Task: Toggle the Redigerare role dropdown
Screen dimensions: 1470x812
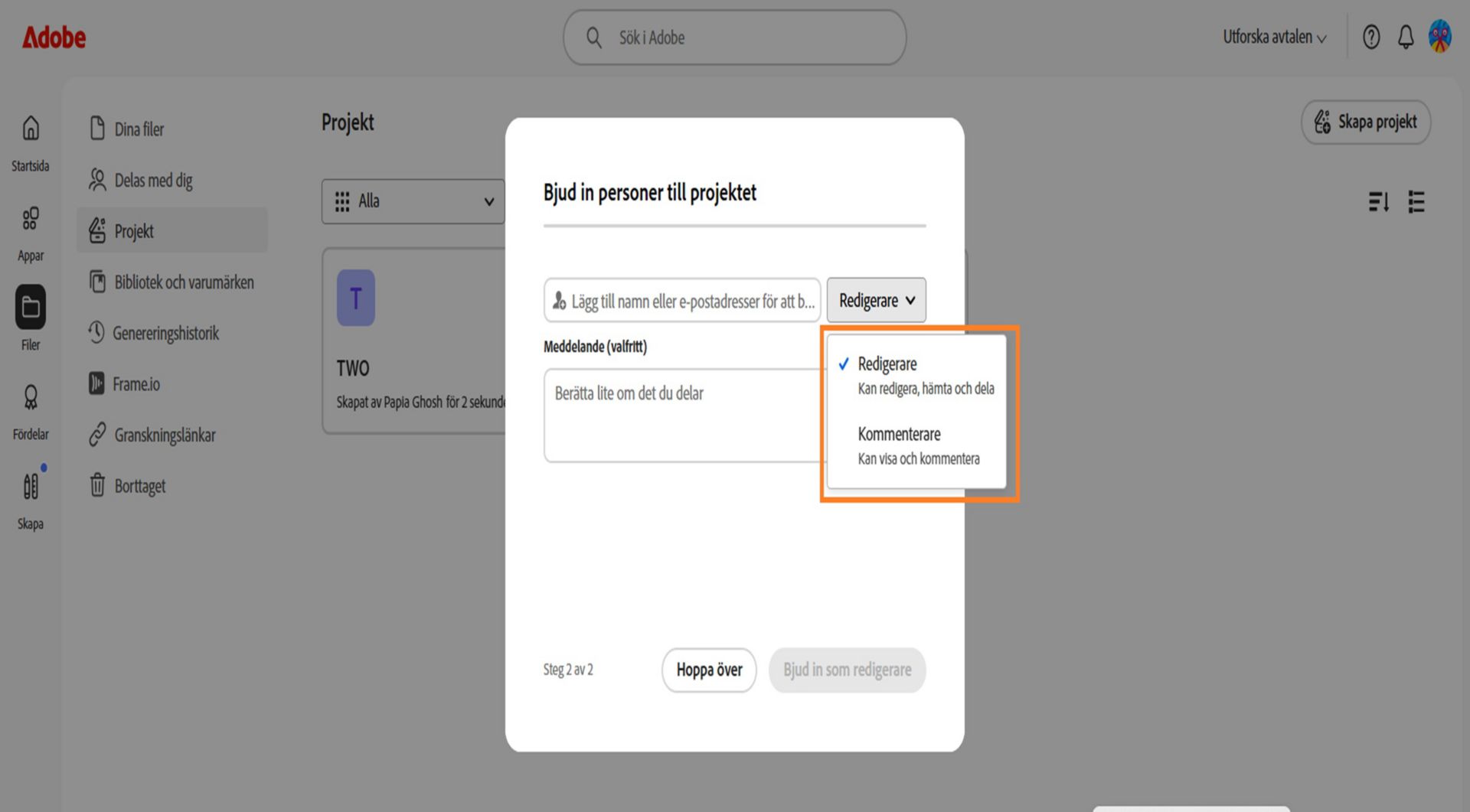Action: click(x=877, y=300)
